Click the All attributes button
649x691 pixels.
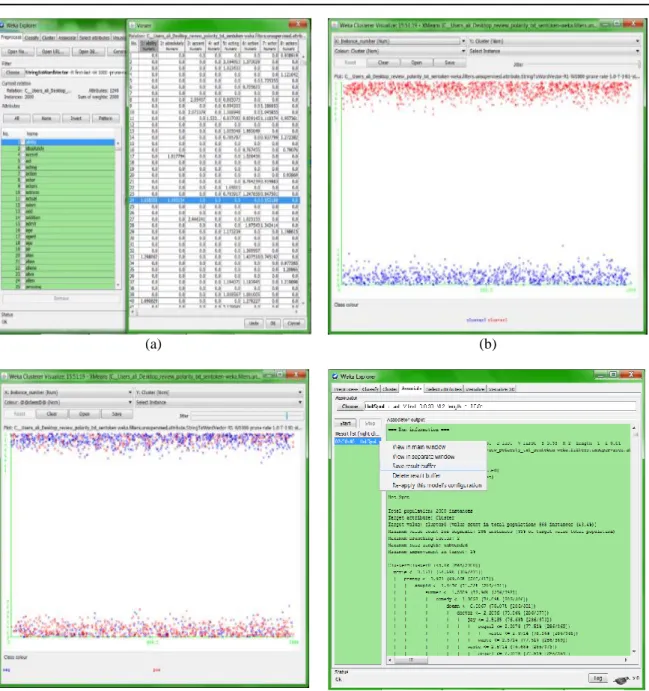click(x=17, y=118)
